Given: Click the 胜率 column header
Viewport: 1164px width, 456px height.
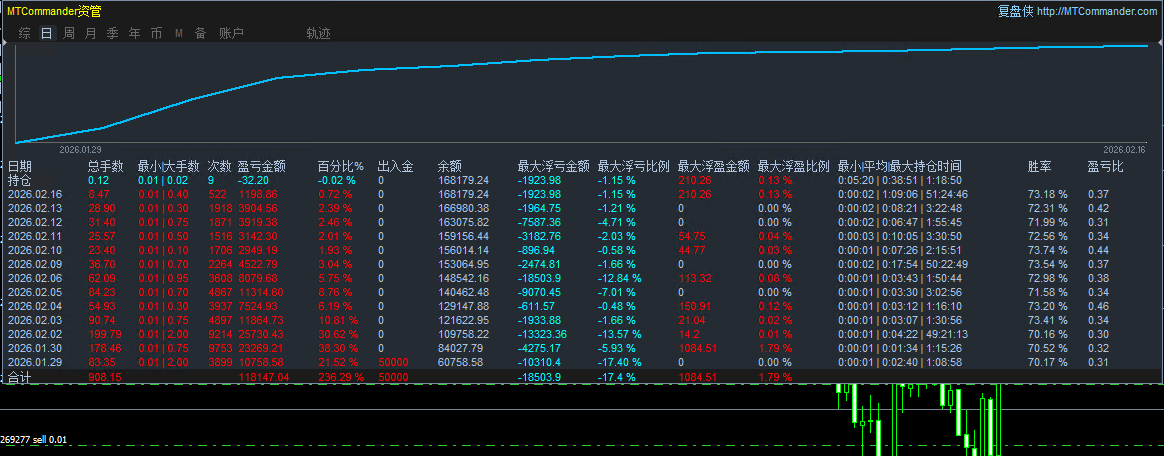Looking at the screenshot, I should coord(1040,166).
